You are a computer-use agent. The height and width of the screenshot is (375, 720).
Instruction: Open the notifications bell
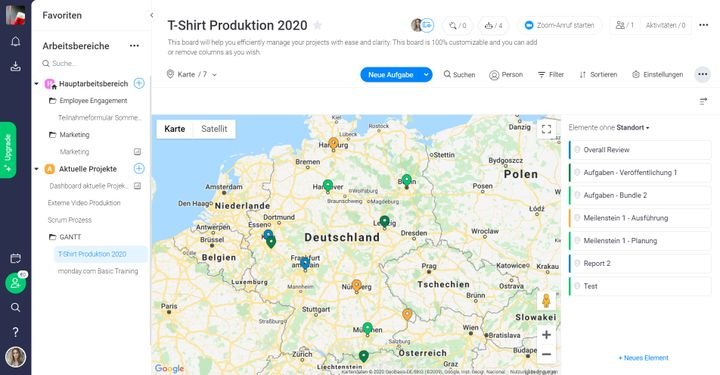point(15,42)
